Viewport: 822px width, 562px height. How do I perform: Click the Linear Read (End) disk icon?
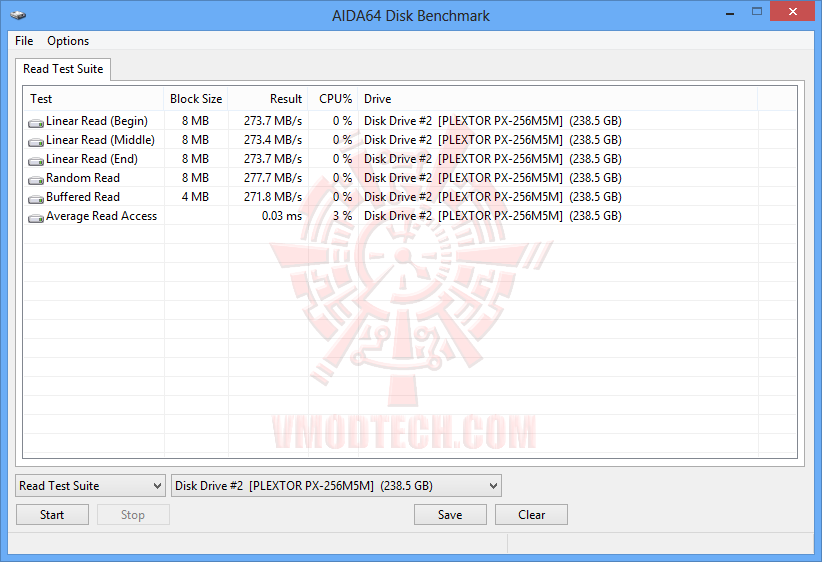[x=36, y=161]
